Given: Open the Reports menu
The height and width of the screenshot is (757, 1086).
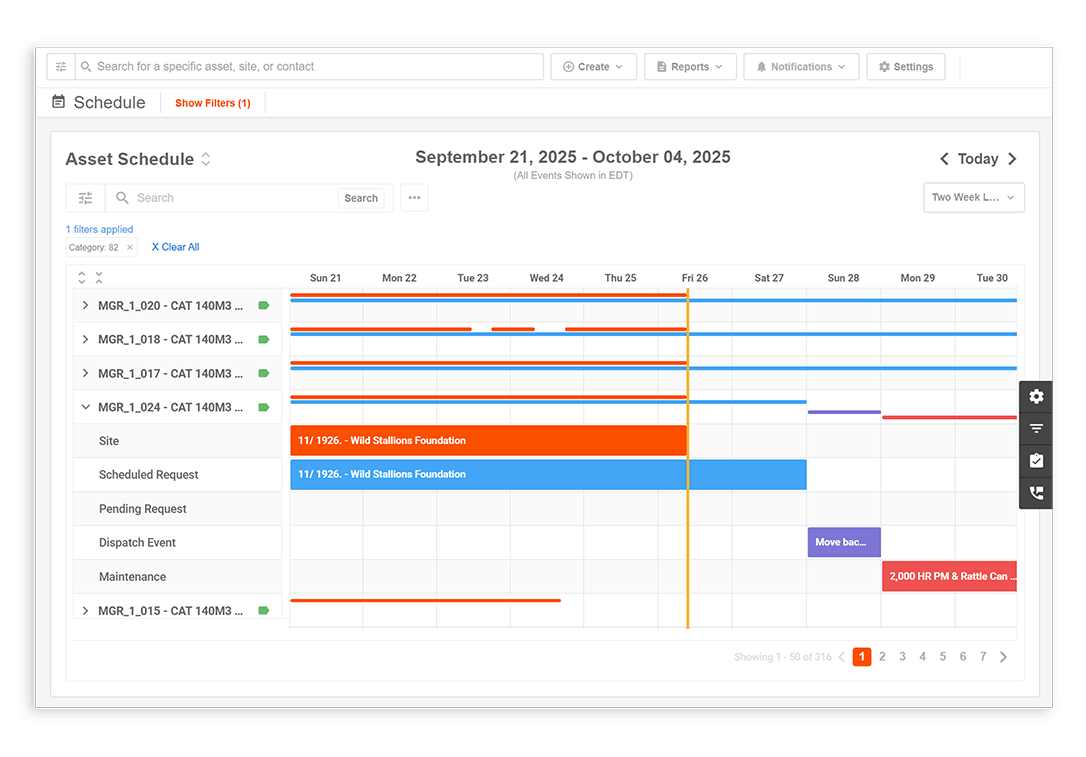Looking at the screenshot, I should pyautogui.click(x=690, y=66).
